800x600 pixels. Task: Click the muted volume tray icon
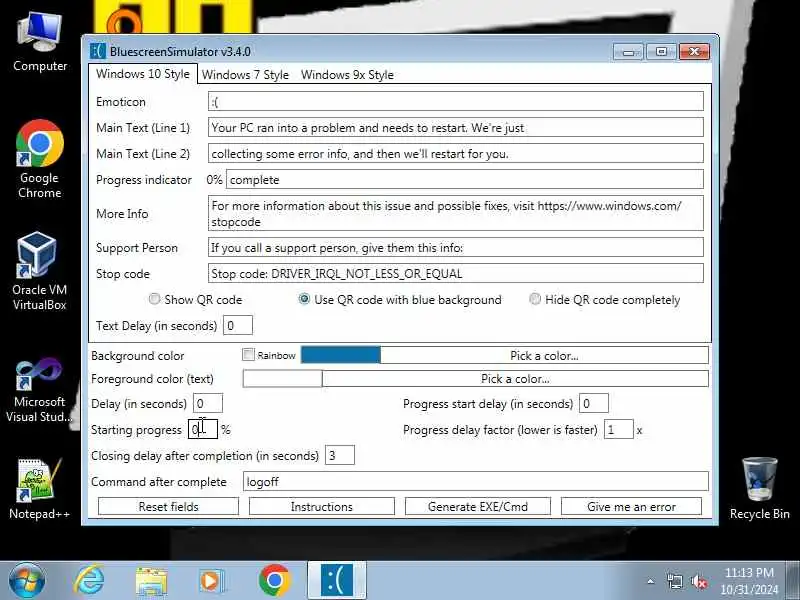point(698,581)
